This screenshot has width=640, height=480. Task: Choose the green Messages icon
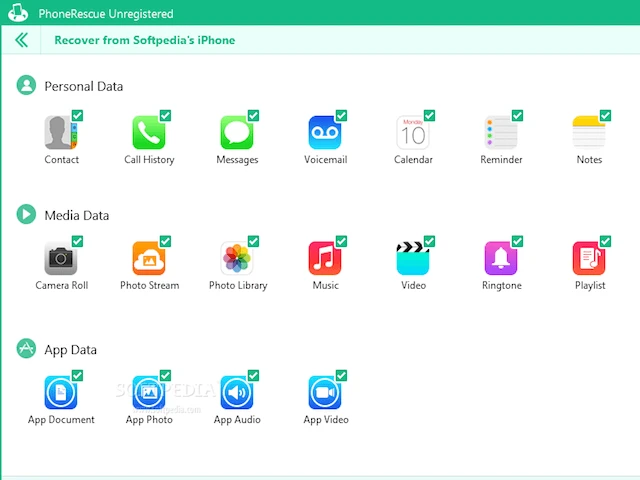[237, 132]
